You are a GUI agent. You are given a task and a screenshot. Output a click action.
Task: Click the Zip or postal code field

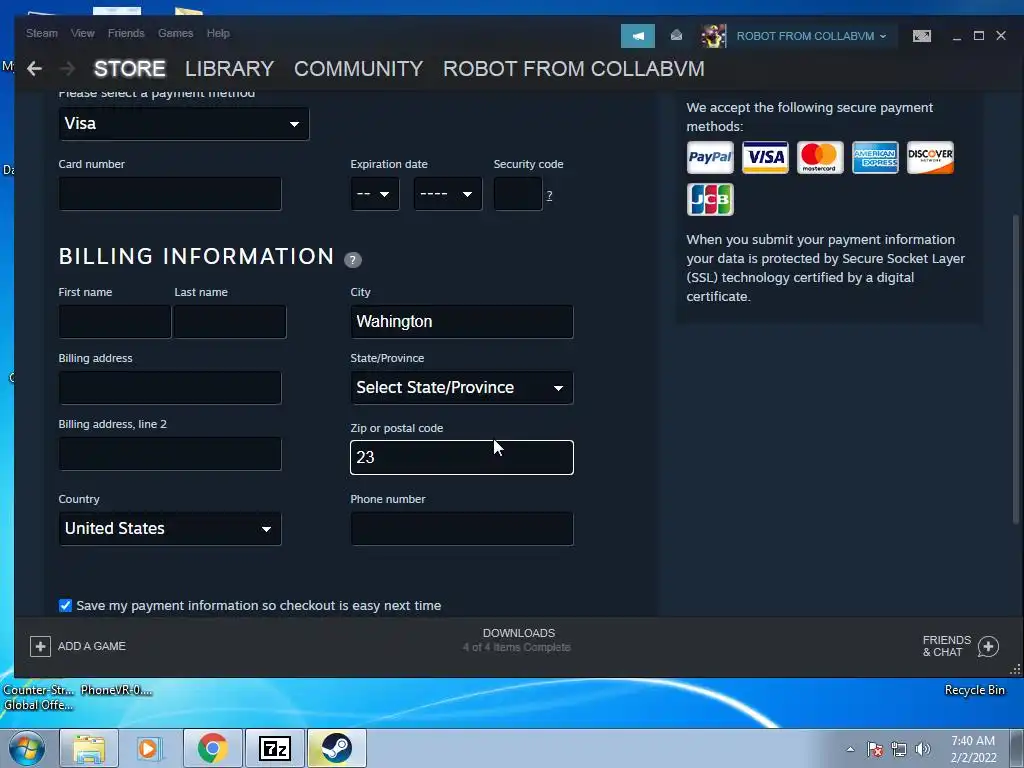(x=462, y=458)
